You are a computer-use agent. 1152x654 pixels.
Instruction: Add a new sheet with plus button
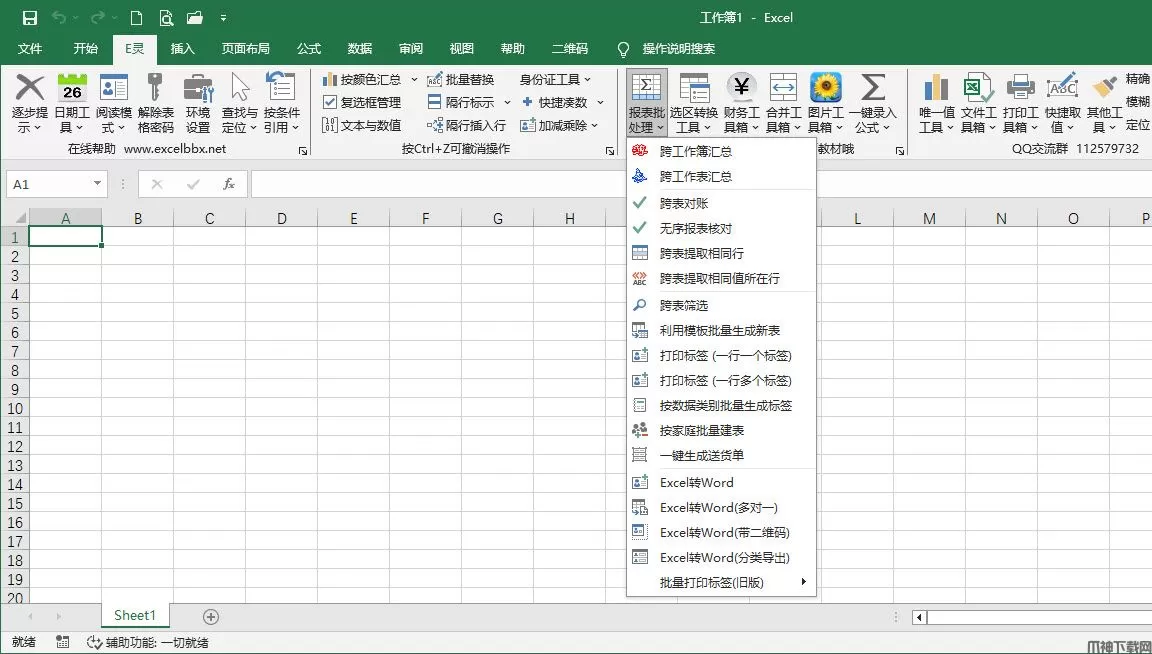click(x=211, y=617)
